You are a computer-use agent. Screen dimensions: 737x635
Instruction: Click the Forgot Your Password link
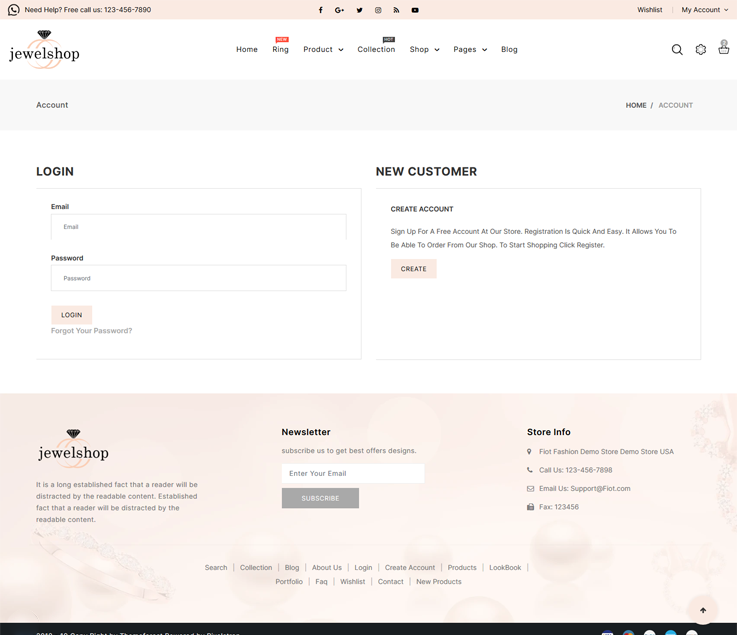pos(91,331)
